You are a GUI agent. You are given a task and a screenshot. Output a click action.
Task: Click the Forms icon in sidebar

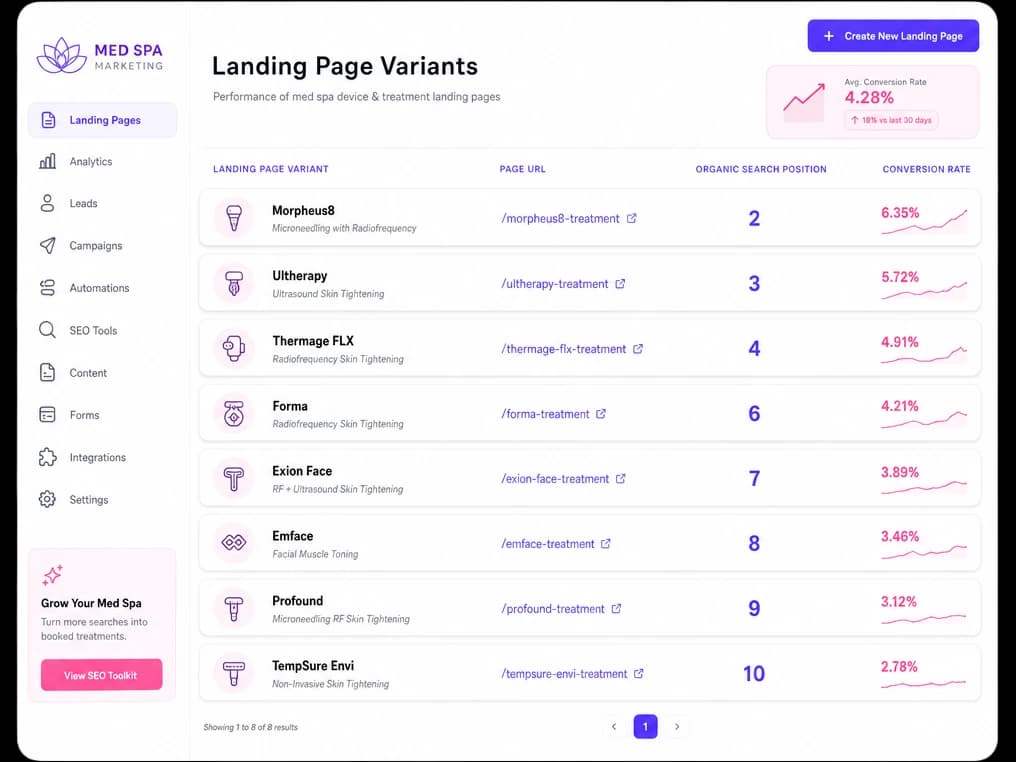pos(47,415)
